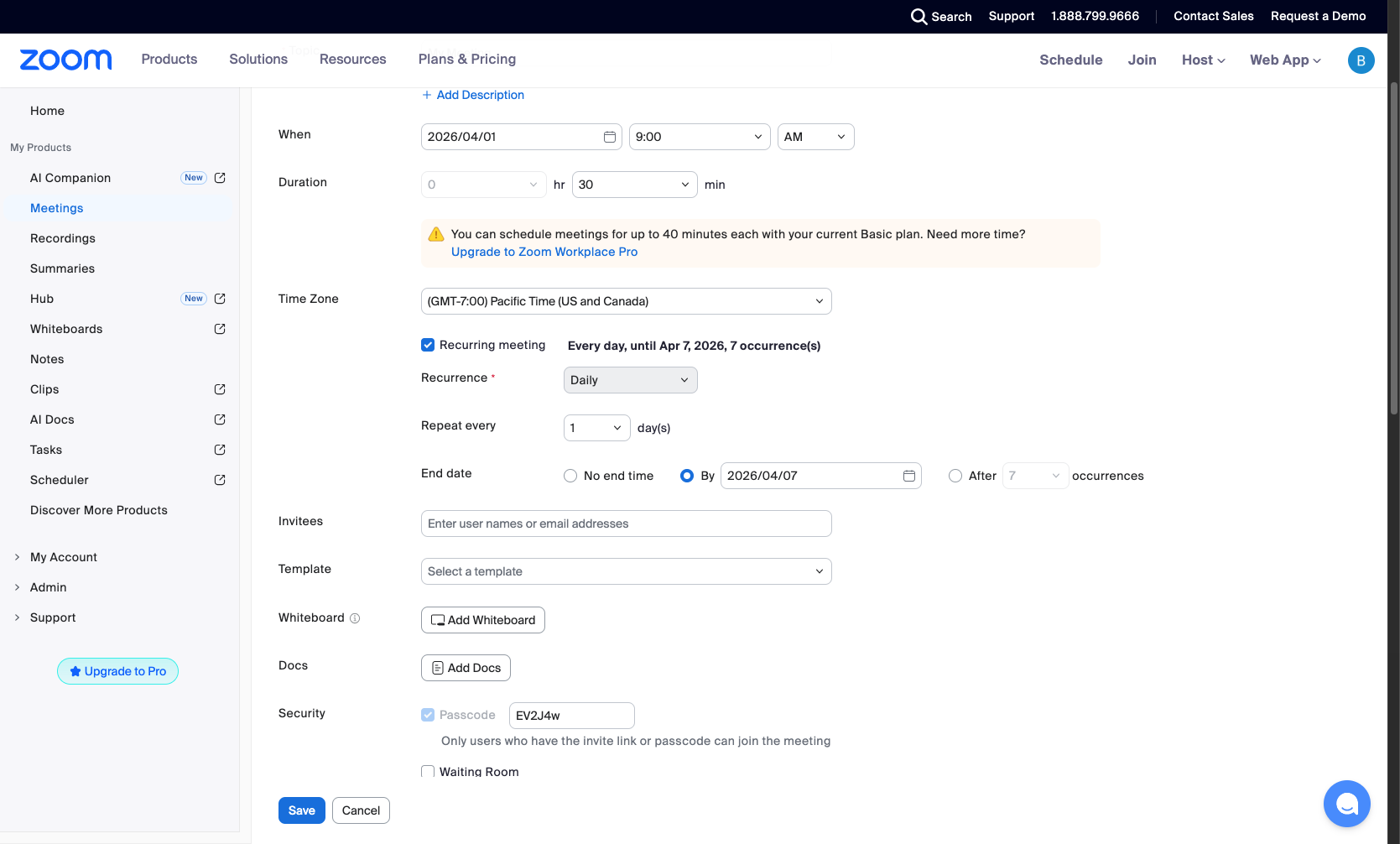The image size is (1400, 844).
Task: Click the Whiteboard info icon
Action: point(355,618)
